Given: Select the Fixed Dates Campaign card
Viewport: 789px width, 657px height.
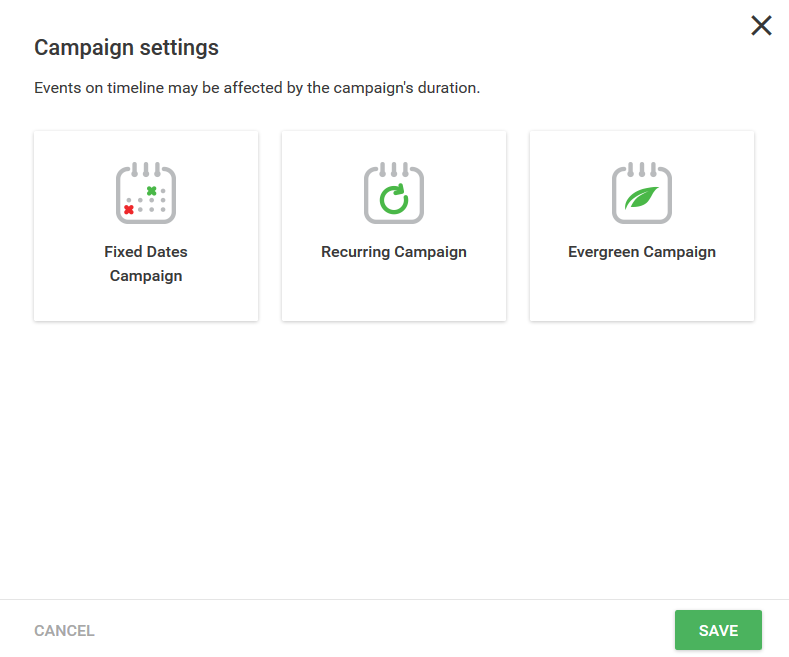Looking at the screenshot, I should (146, 226).
